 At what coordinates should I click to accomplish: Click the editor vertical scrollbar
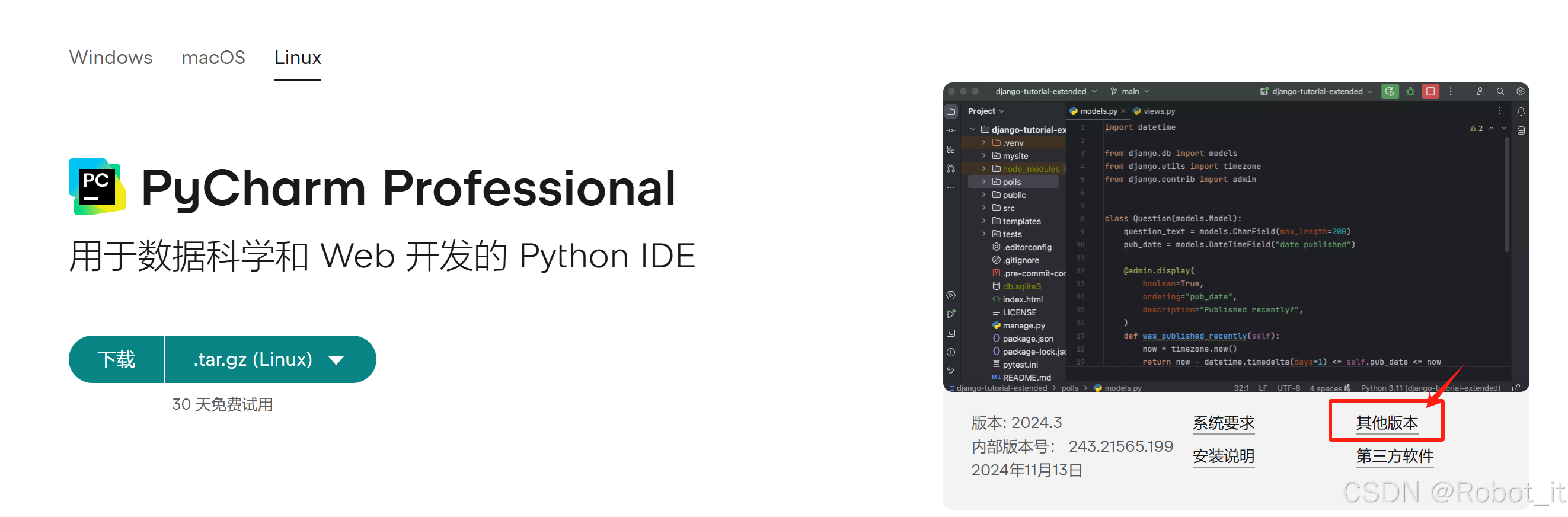click(x=1507, y=194)
